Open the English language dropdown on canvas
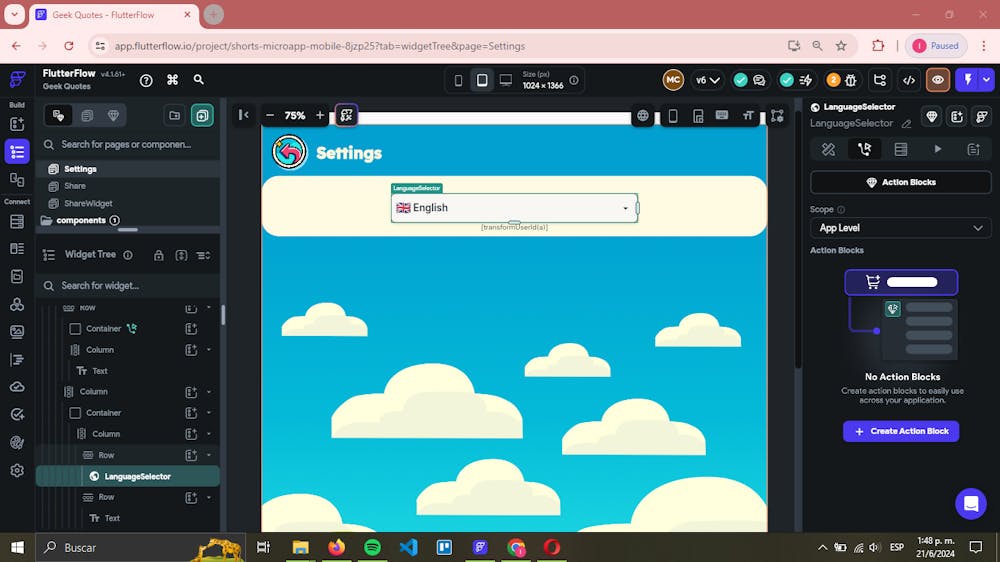Image resolution: width=1000 pixels, height=562 pixels. [x=514, y=208]
